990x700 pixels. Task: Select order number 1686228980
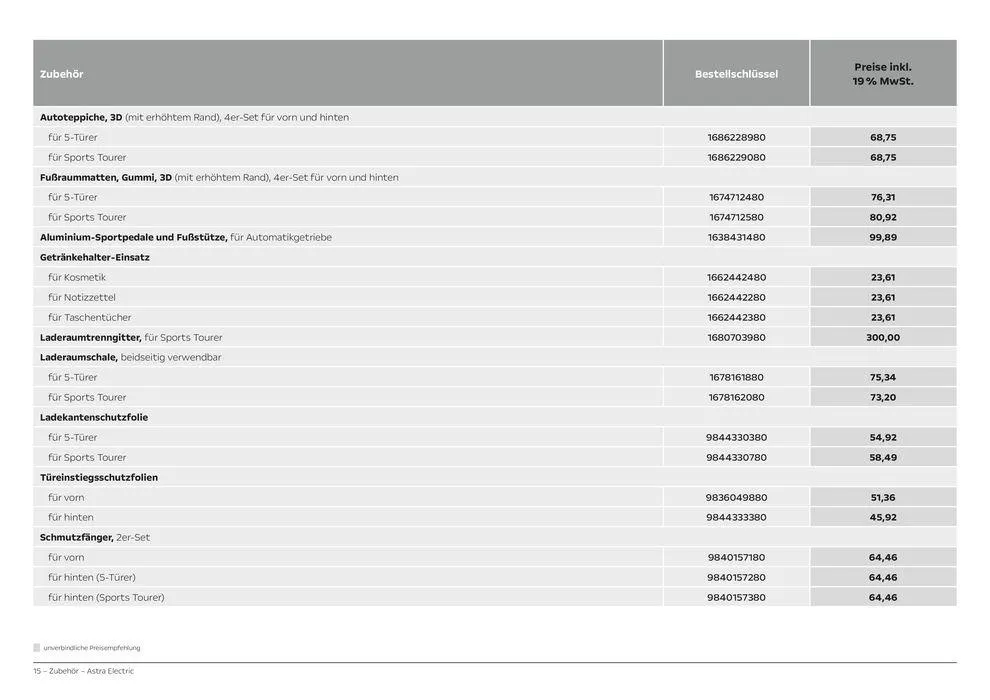click(736, 137)
